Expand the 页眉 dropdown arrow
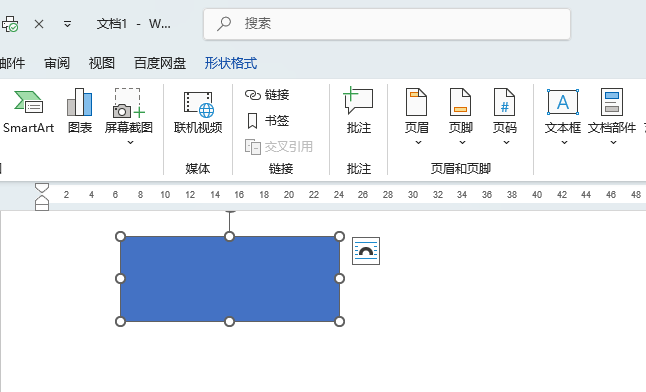 [418, 143]
